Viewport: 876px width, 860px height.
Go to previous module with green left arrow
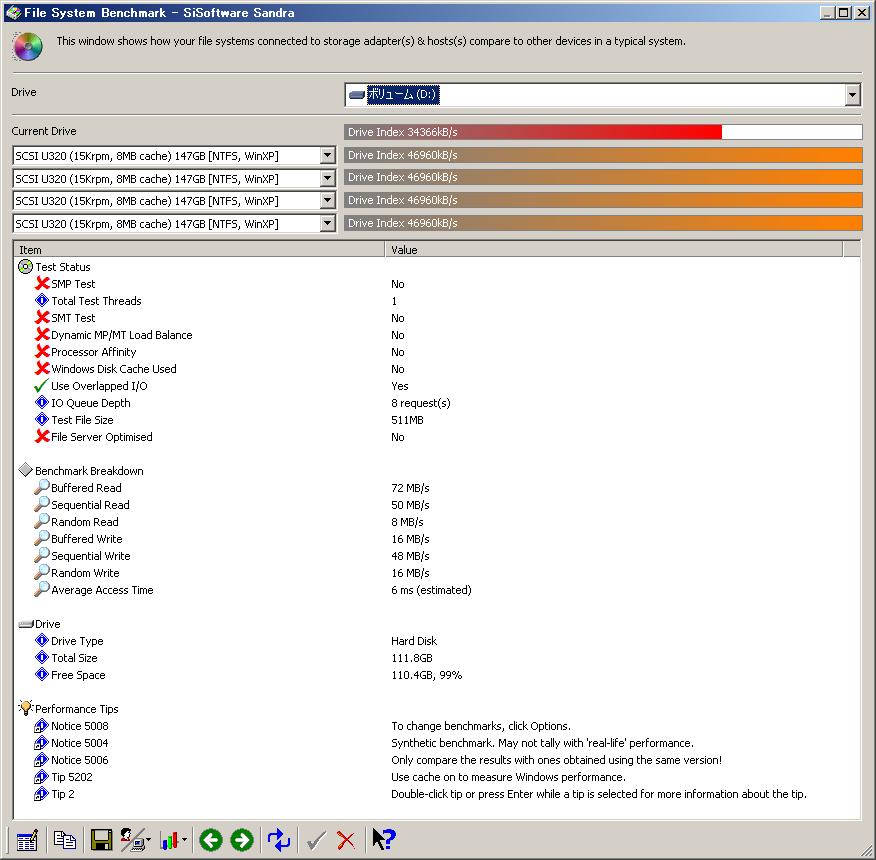coord(211,840)
